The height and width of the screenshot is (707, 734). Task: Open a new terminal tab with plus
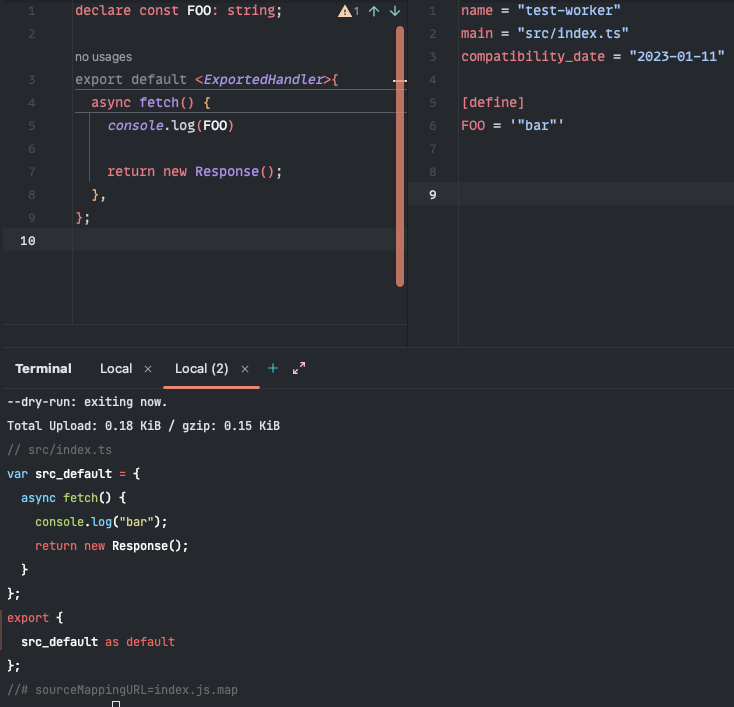tap(273, 368)
